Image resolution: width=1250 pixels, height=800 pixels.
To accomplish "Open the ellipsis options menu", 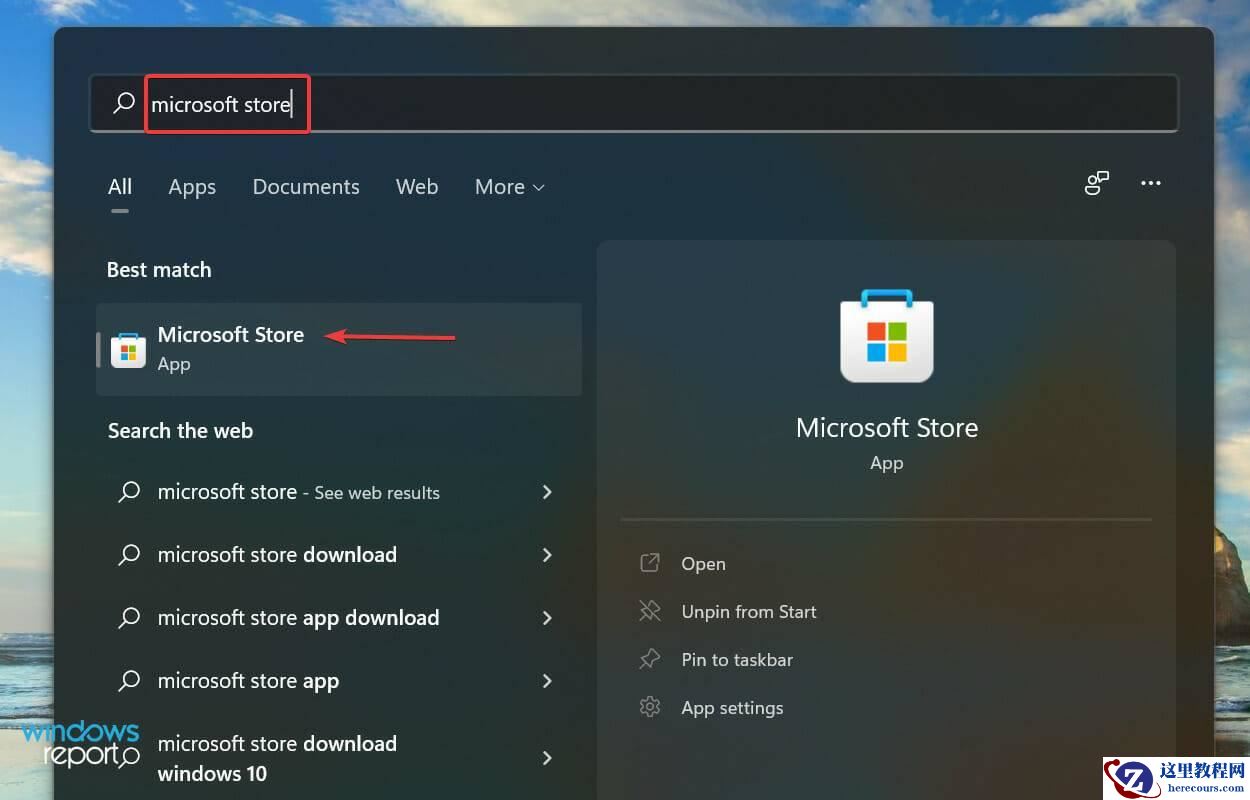I will (1150, 183).
